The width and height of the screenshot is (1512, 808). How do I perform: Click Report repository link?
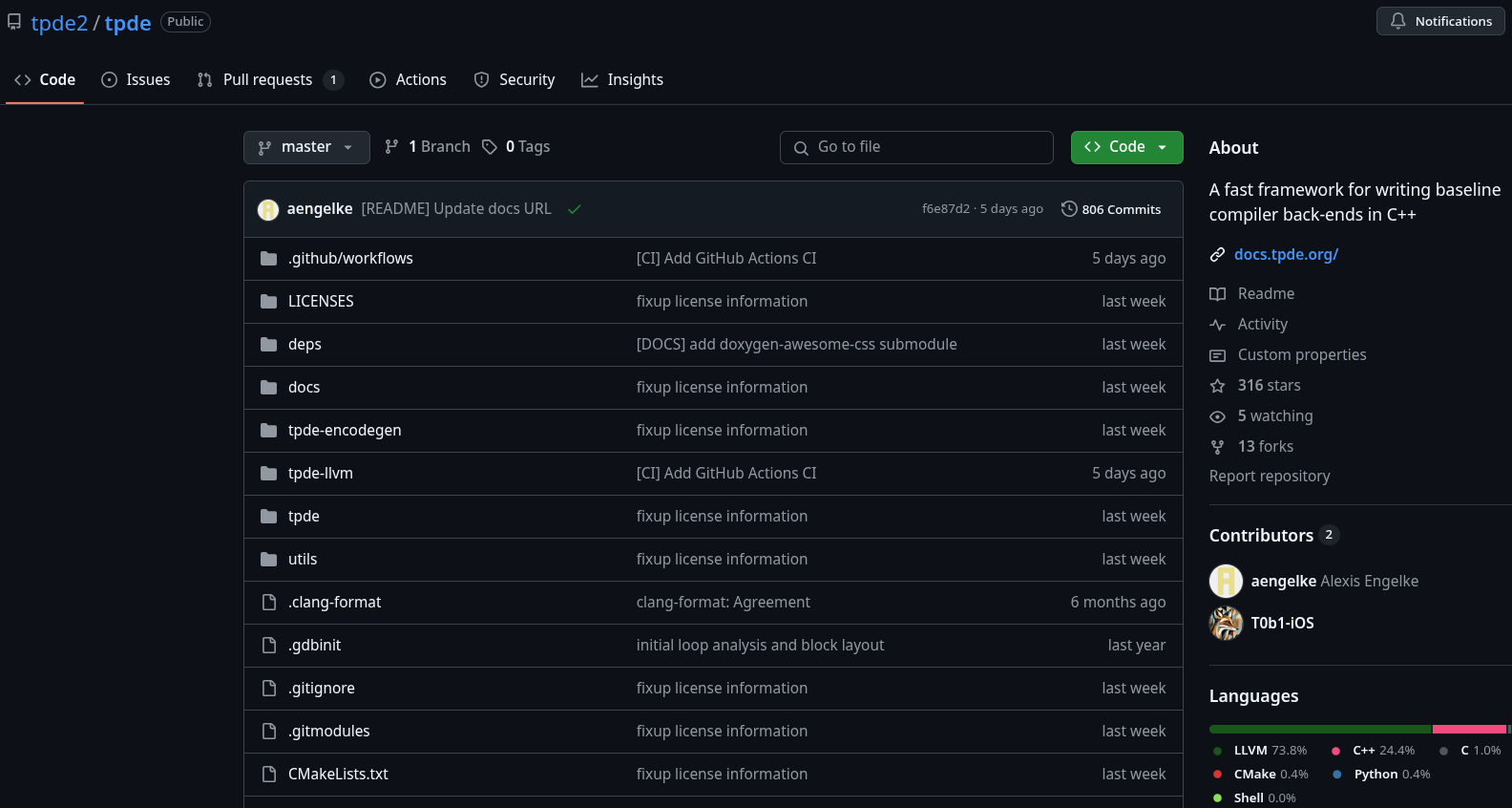point(1270,477)
